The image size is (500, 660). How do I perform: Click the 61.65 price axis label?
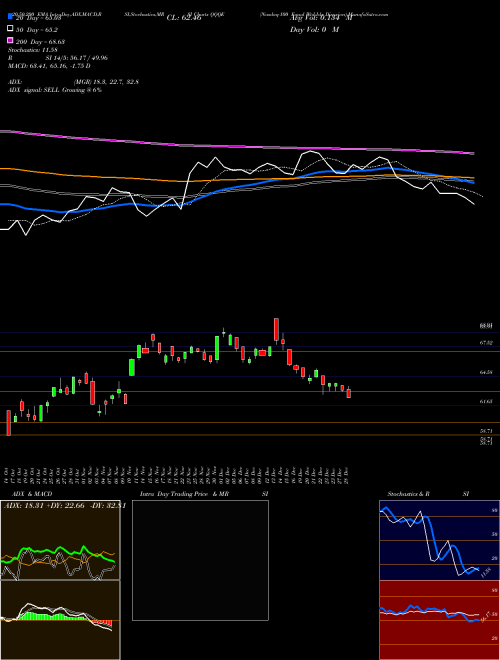coord(486,402)
